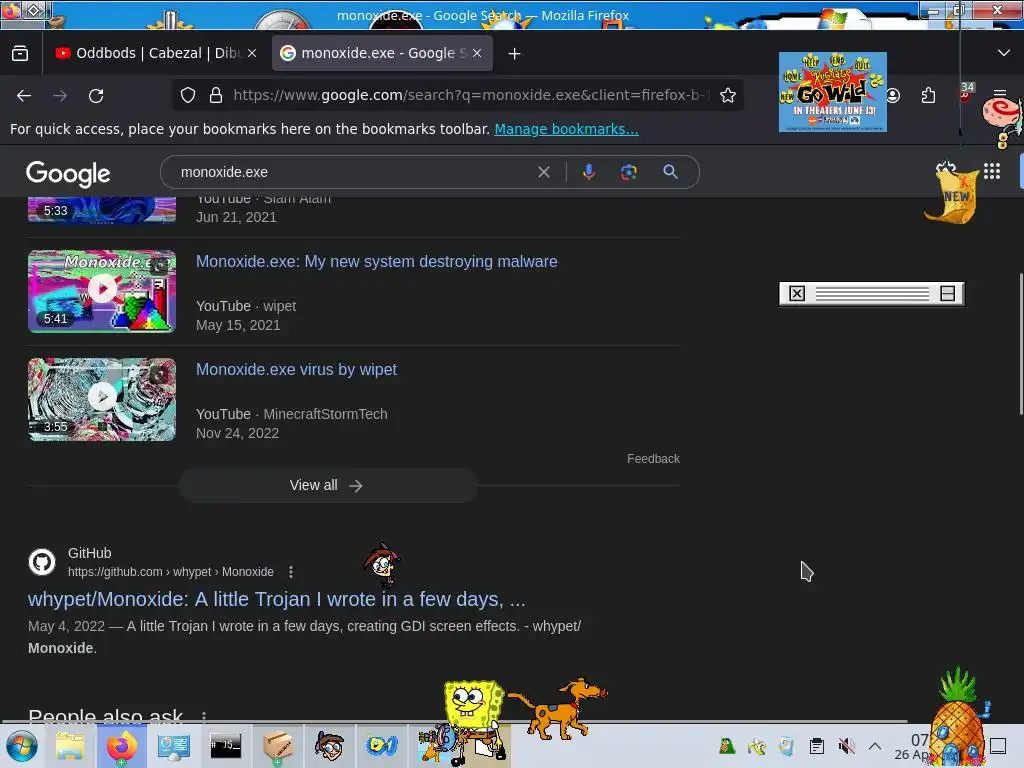Open the Google apps grid
The width and height of the screenshot is (1024, 768).
click(992, 171)
